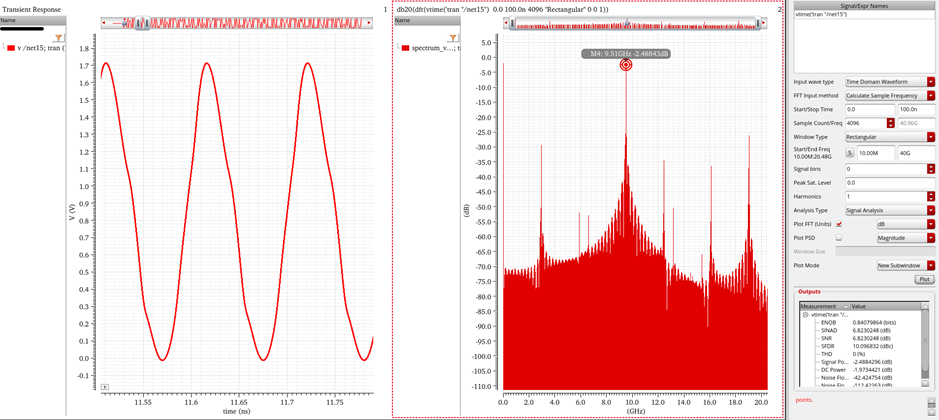Click red swatch of v /net15 trace

click(x=11, y=48)
